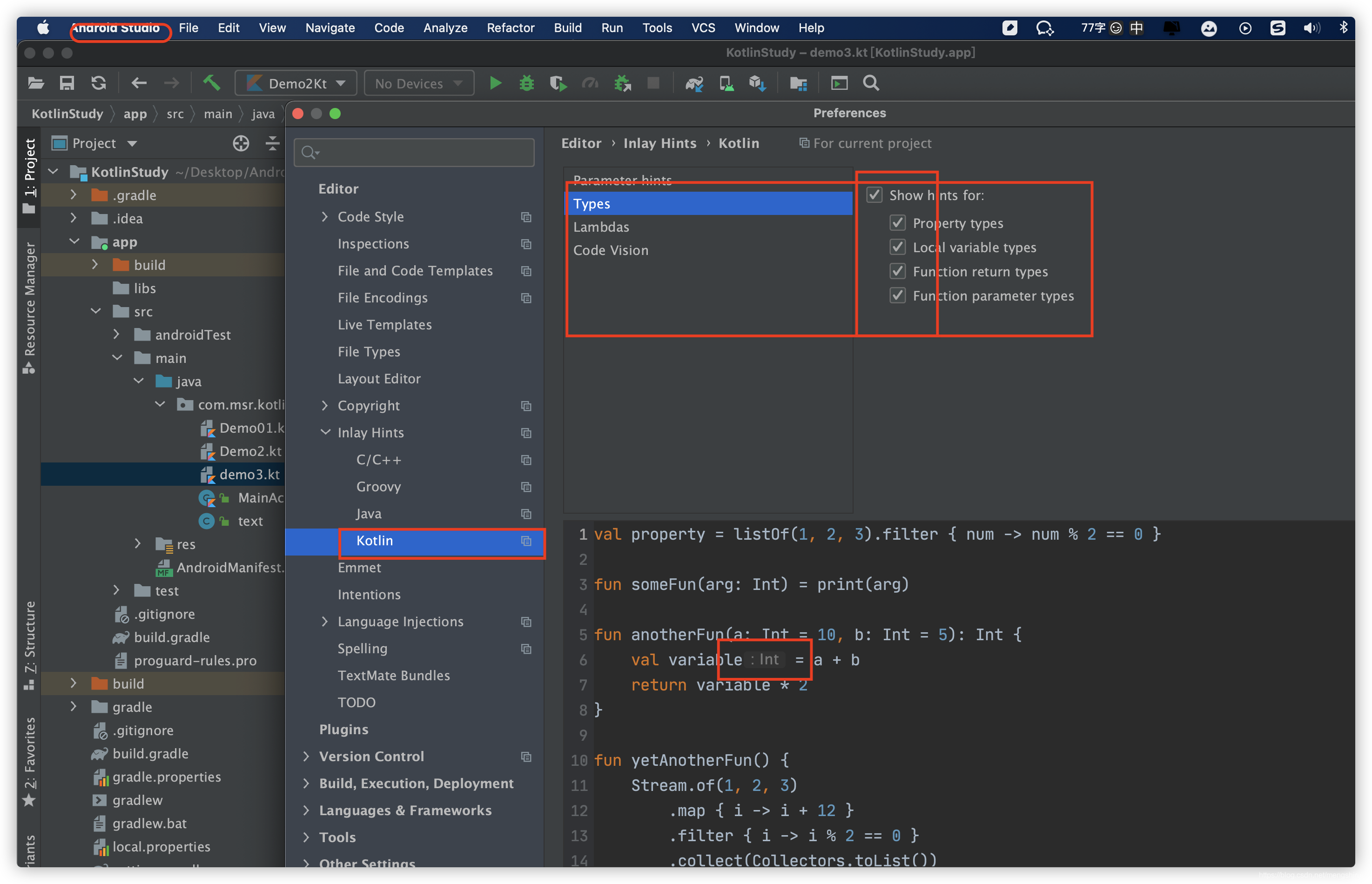
Task: Open search everywhere magnifier in toolbar
Action: click(x=870, y=83)
